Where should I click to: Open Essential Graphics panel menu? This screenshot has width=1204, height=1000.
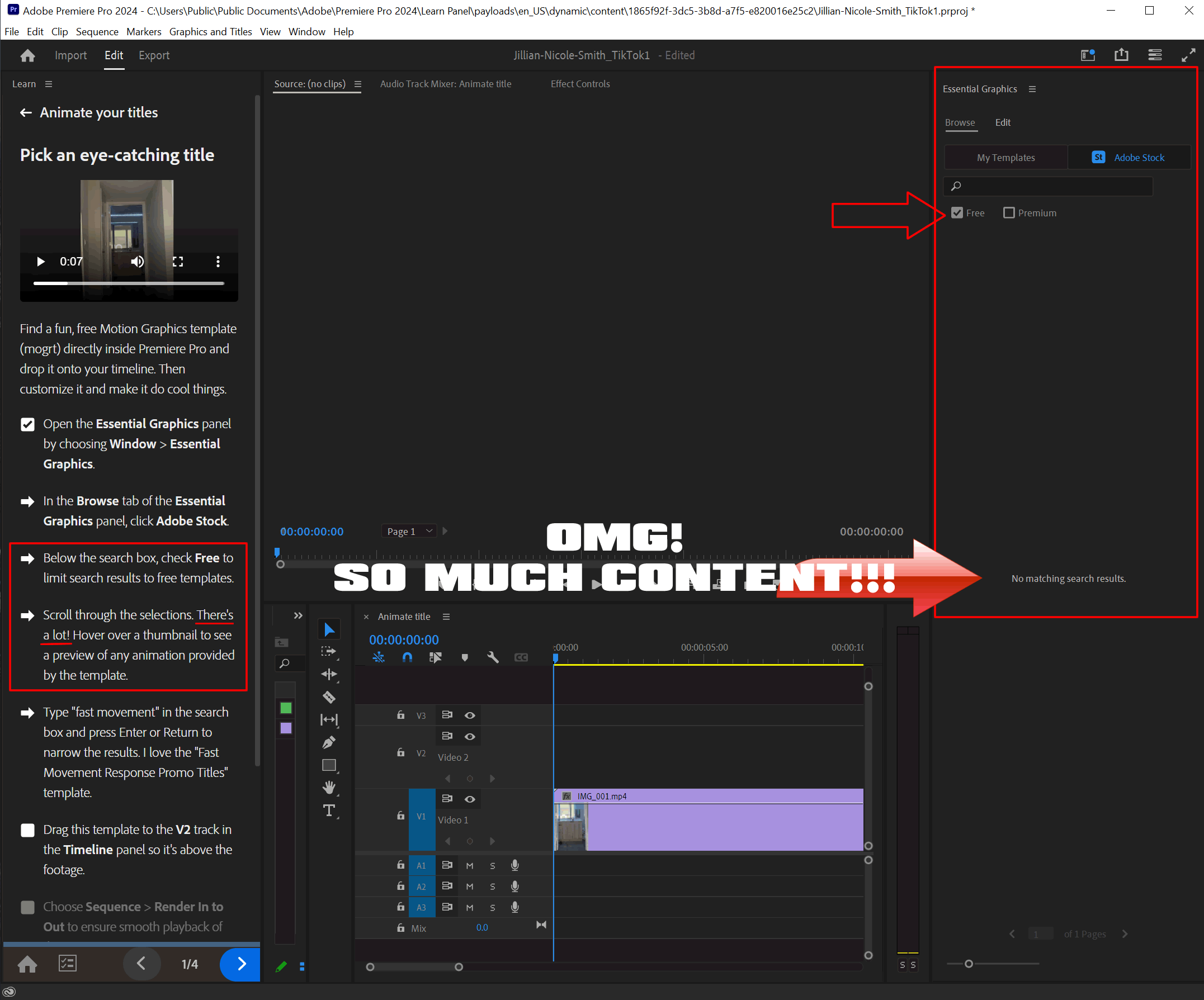(x=1032, y=89)
